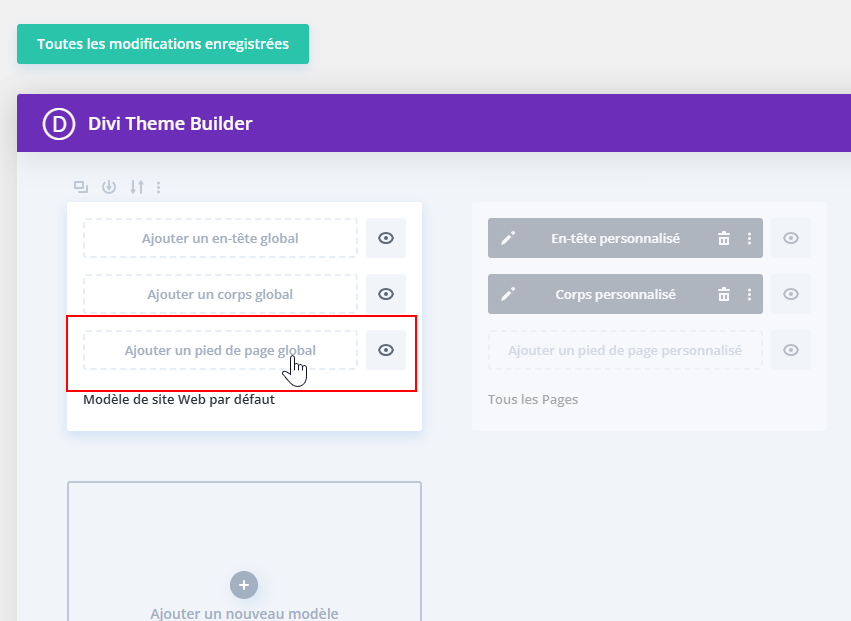Toggle visibility of En-tête personnalisé

click(791, 238)
